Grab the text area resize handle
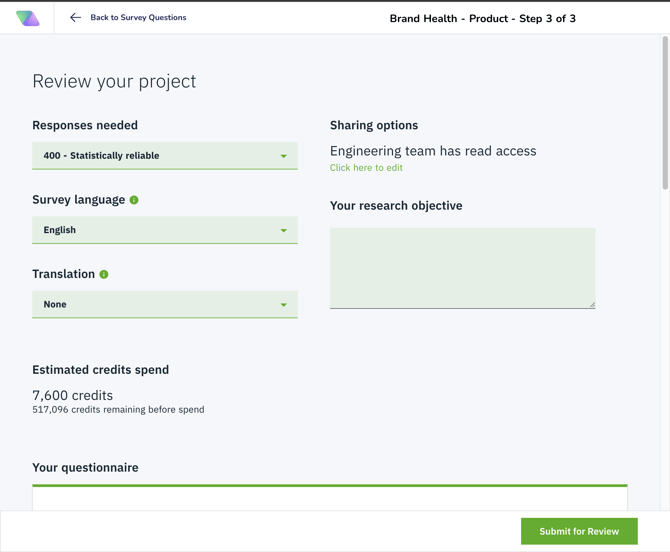The width and height of the screenshot is (670, 552). (592, 304)
